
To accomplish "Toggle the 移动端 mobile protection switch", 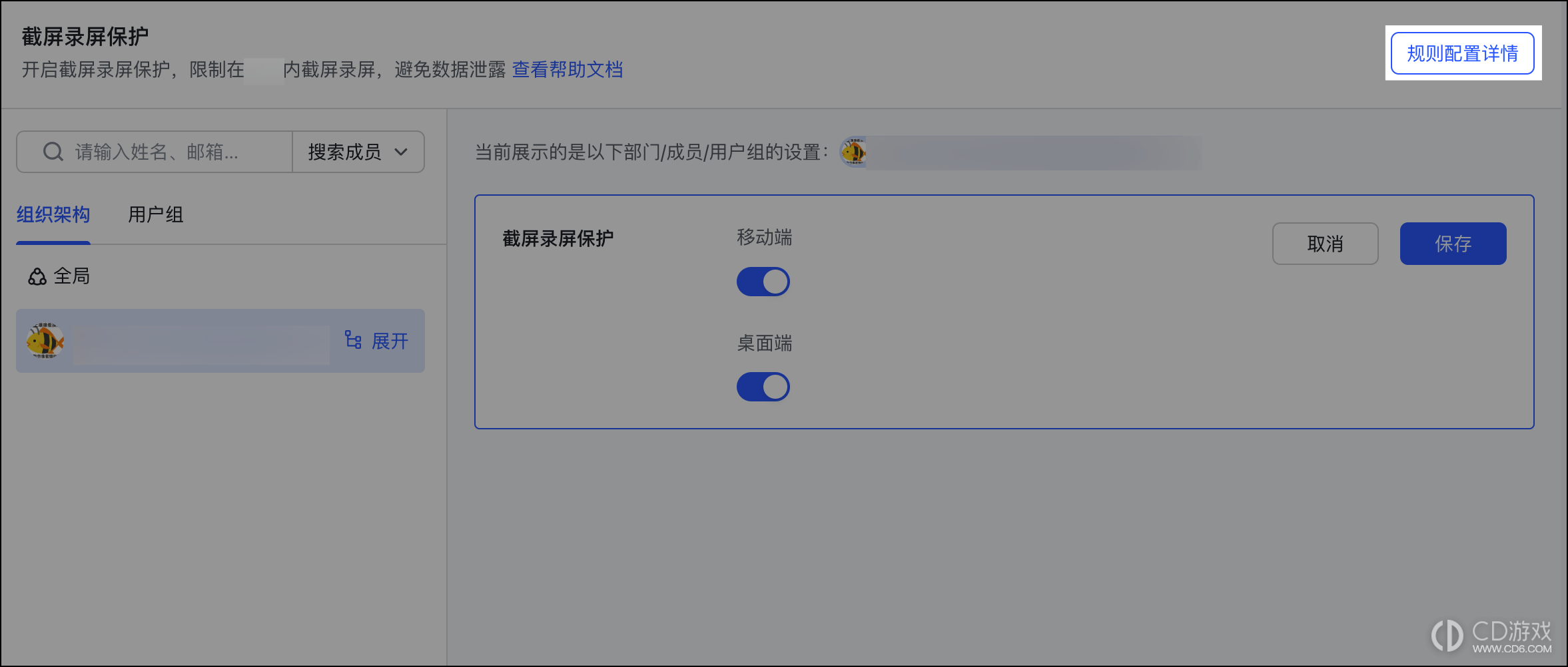I will (763, 282).
